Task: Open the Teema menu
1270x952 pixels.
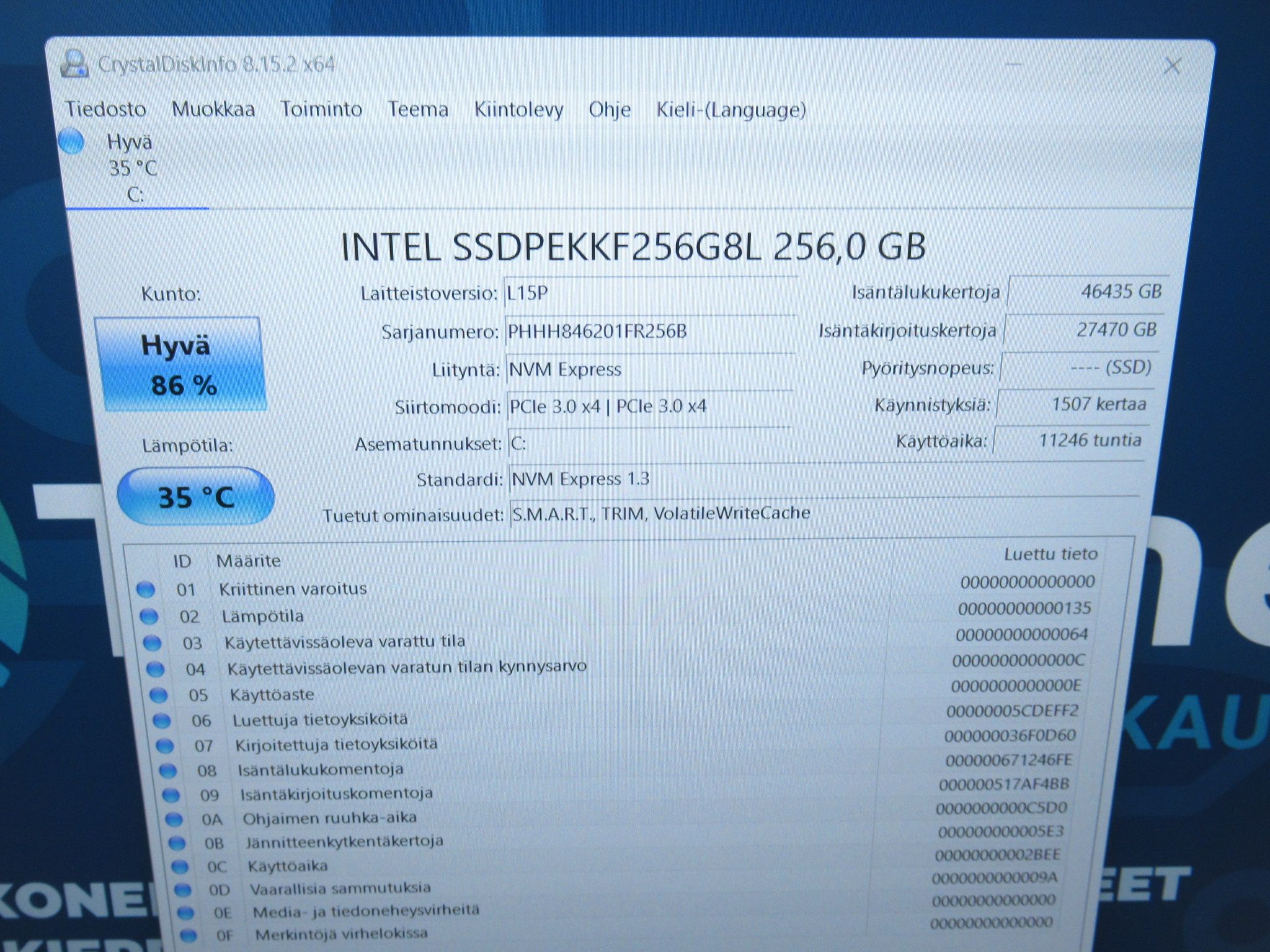Action: point(418,109)
